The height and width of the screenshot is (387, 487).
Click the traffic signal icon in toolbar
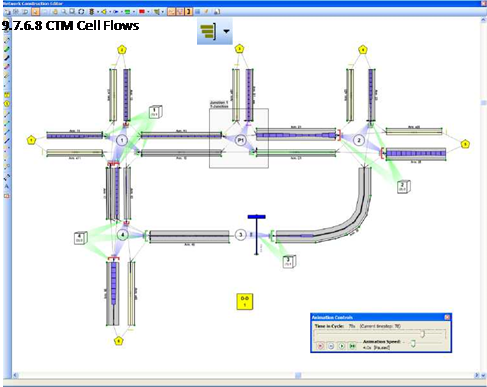click(91, 12)
